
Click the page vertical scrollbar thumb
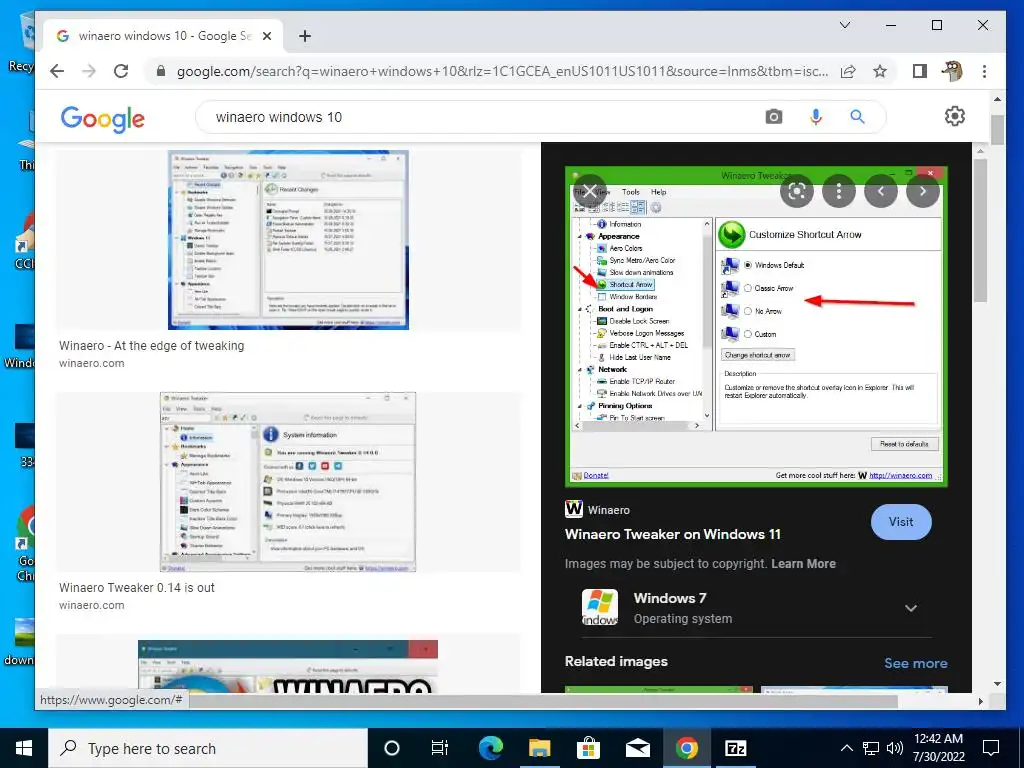click(x=997, y=129)
